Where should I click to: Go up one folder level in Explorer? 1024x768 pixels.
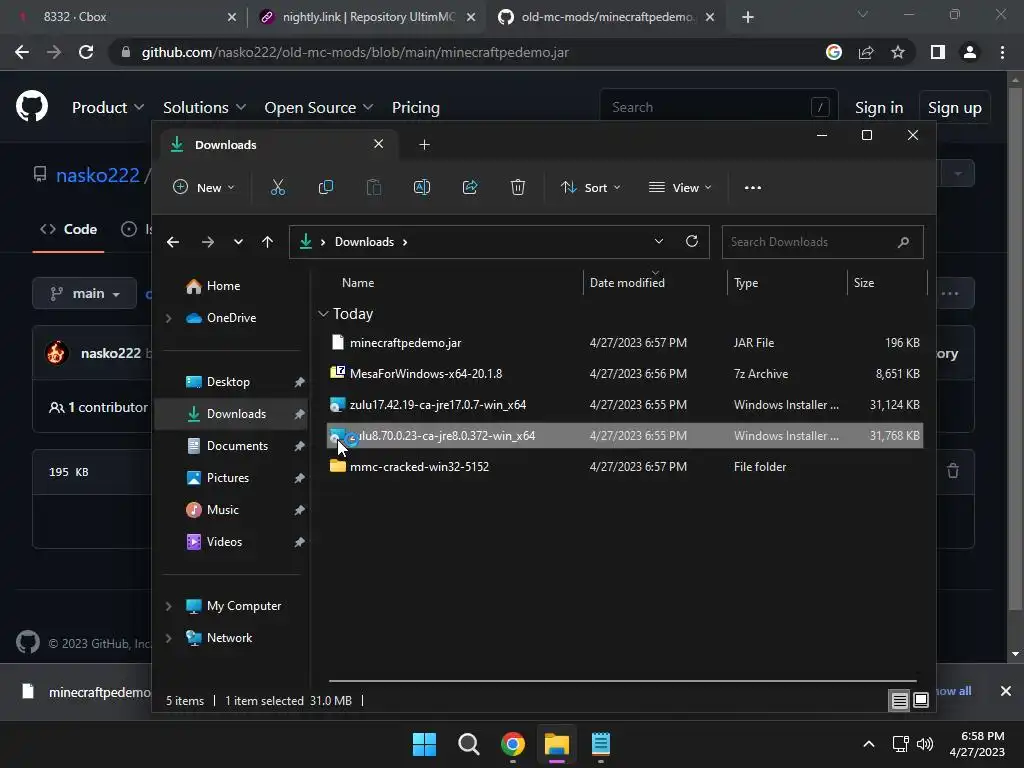267,242
